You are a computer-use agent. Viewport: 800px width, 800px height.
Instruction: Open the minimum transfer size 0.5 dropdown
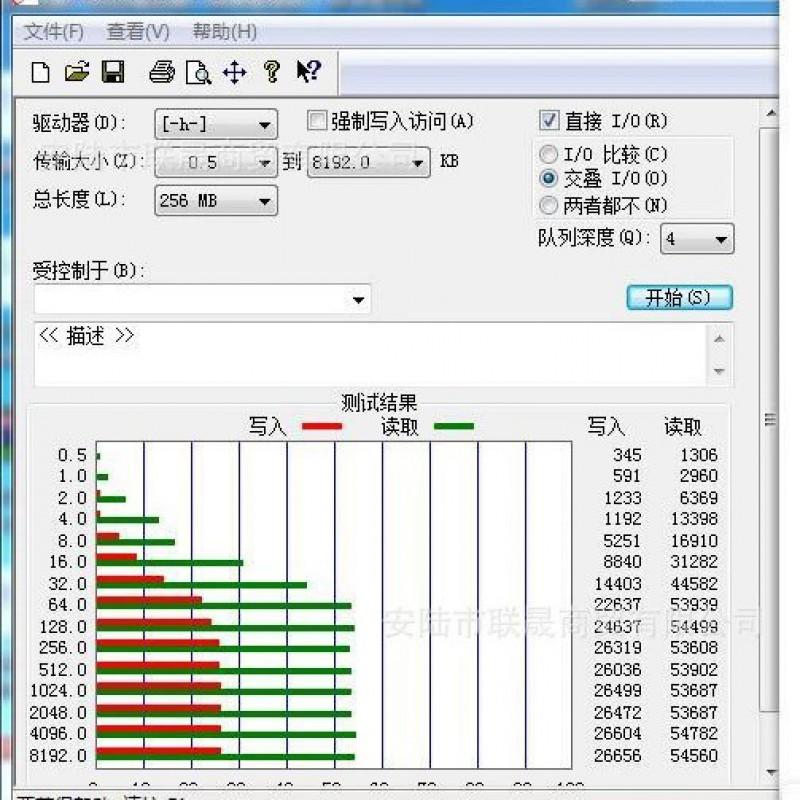(x=216, y=162)
